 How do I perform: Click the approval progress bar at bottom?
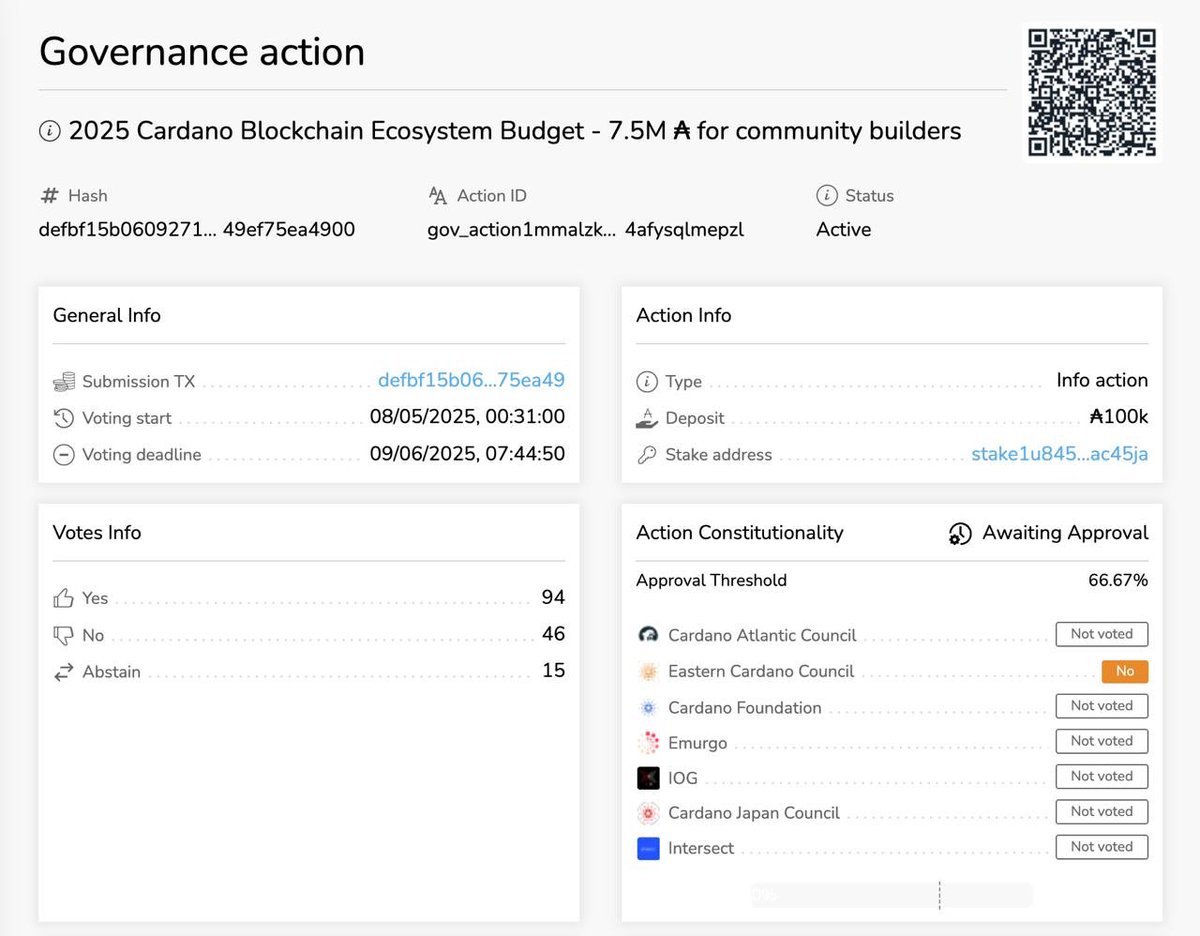(x=892, y=895)
